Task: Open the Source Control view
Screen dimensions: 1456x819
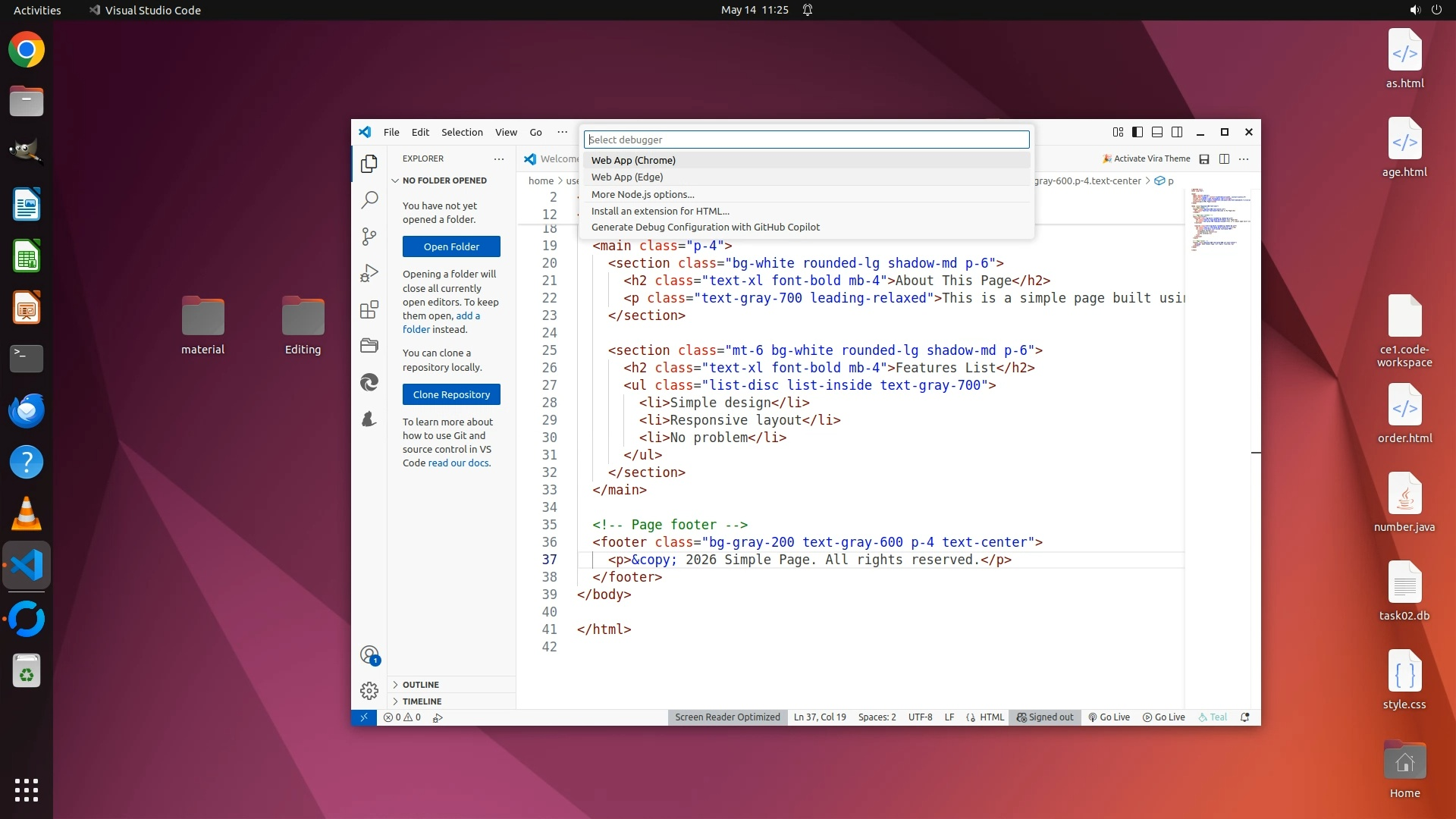Action: (x=369, y=237)
